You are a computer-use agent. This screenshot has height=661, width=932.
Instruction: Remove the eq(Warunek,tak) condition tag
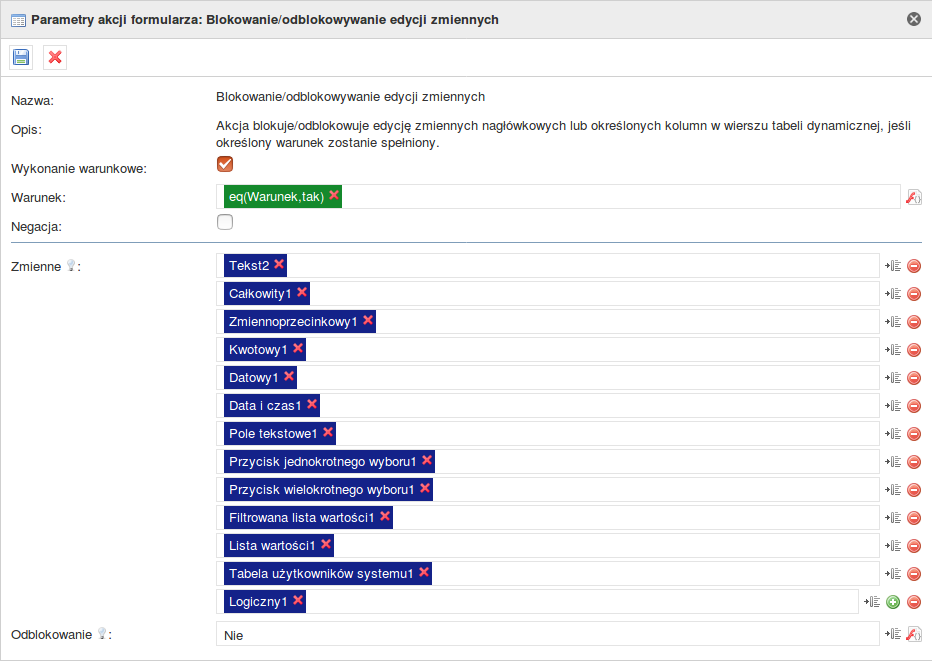(334, 195)
